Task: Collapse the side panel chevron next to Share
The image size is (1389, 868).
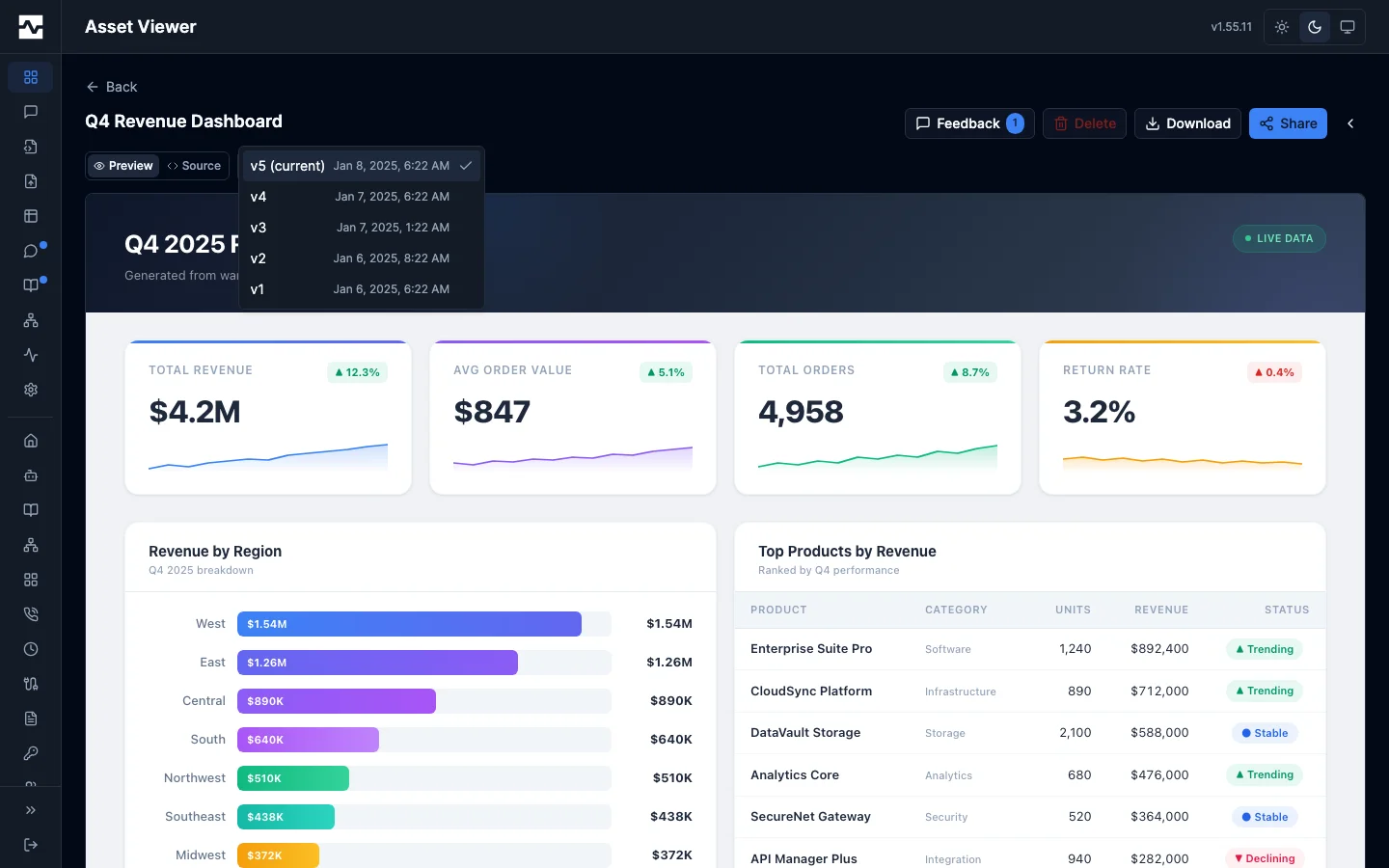Action: tap(1350, 123)
